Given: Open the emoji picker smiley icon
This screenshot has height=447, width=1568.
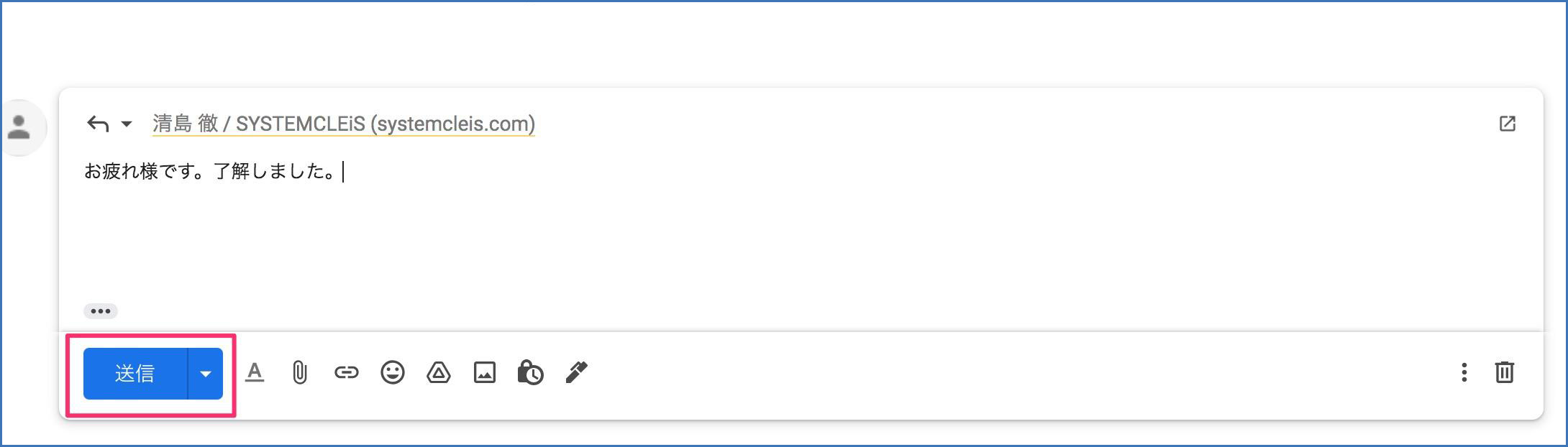Looking at the screenshot, I should (392, 372).
